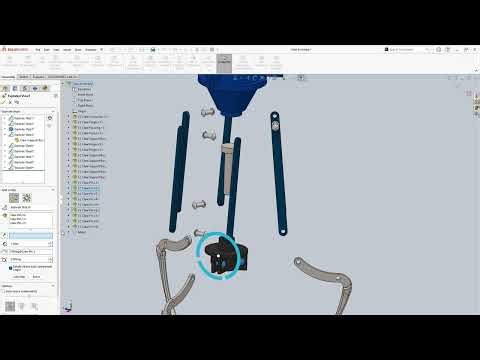Select the Claw Support child under expanded step
The image size is (480, 360).
29,140
